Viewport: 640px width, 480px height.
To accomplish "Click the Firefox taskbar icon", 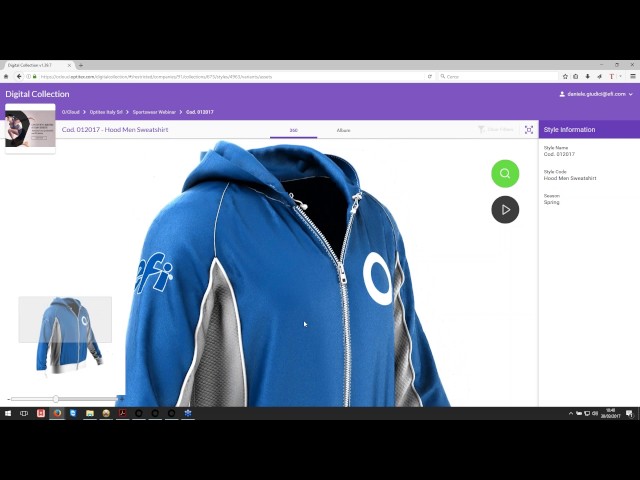I will pos(57,413).
